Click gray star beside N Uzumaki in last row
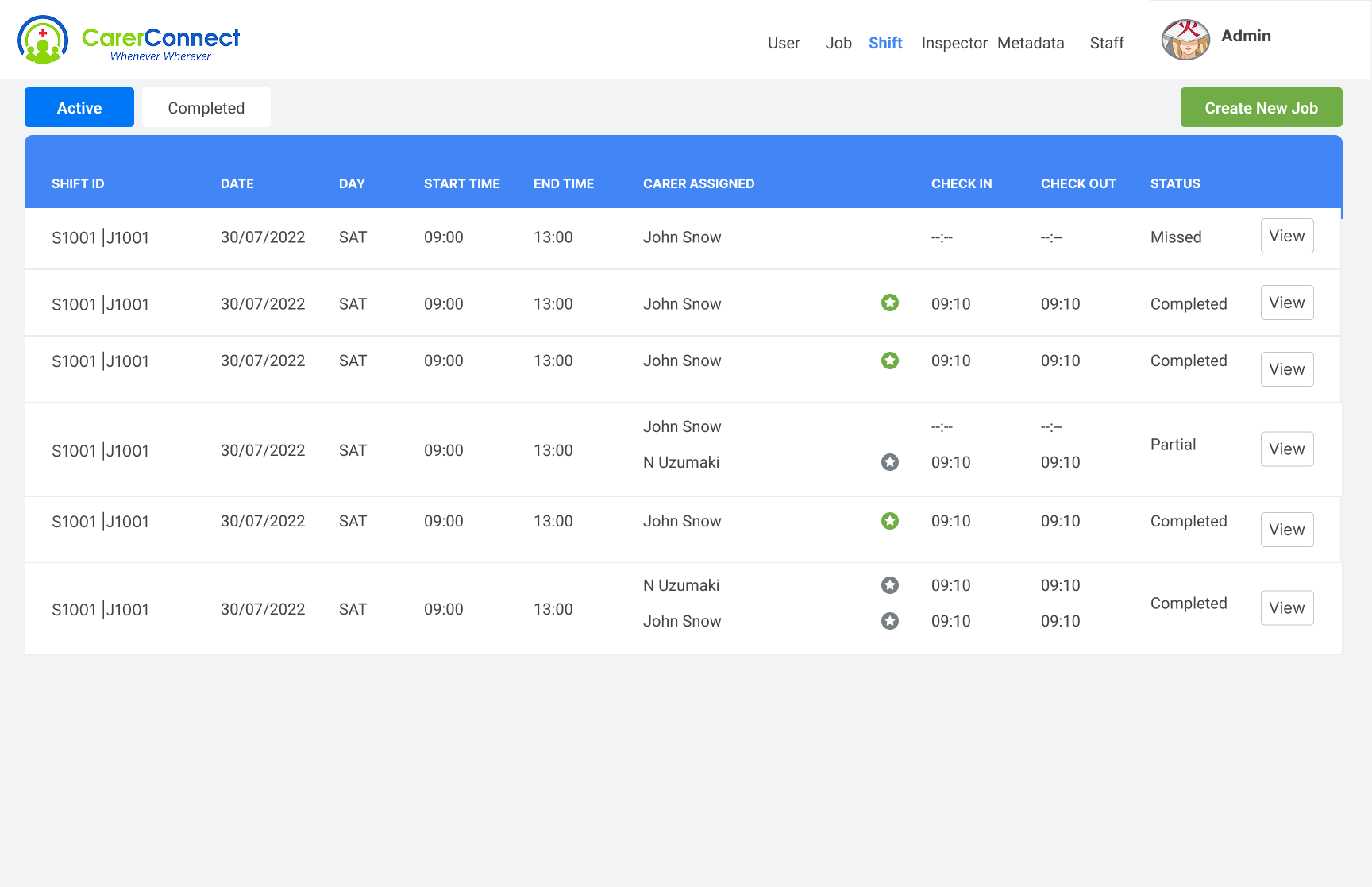 pos(890,585)
